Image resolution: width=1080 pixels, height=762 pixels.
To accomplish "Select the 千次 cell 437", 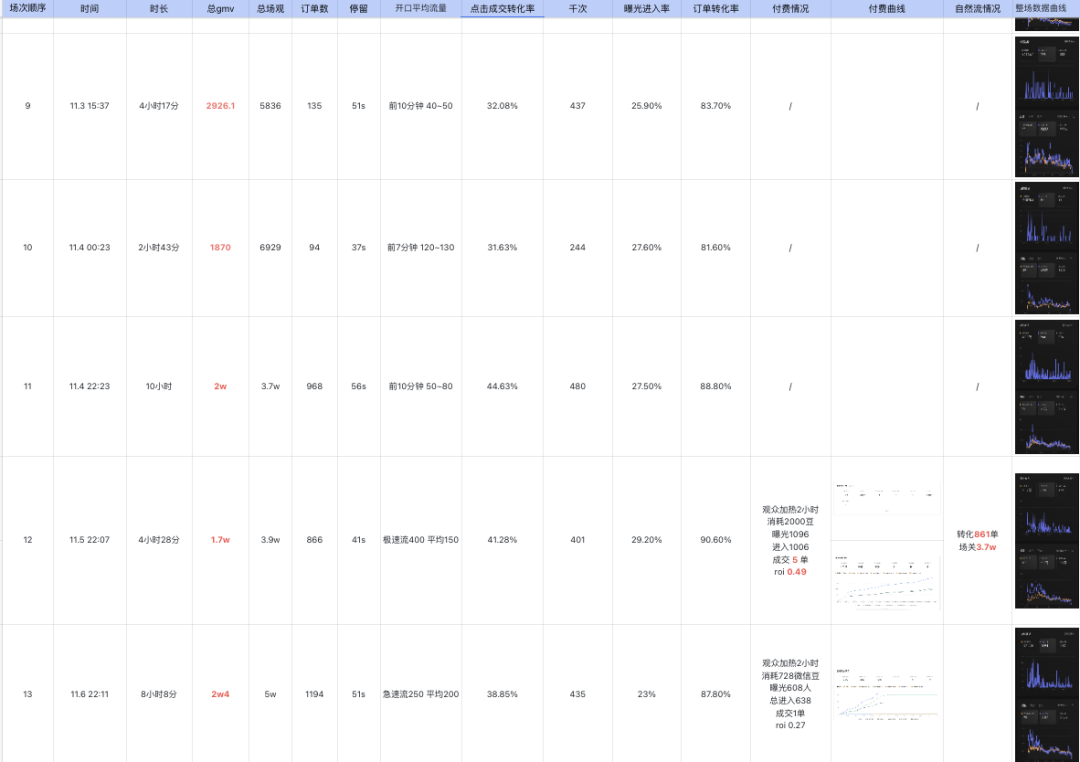I will pyautogui.click(x=578, y=106).
